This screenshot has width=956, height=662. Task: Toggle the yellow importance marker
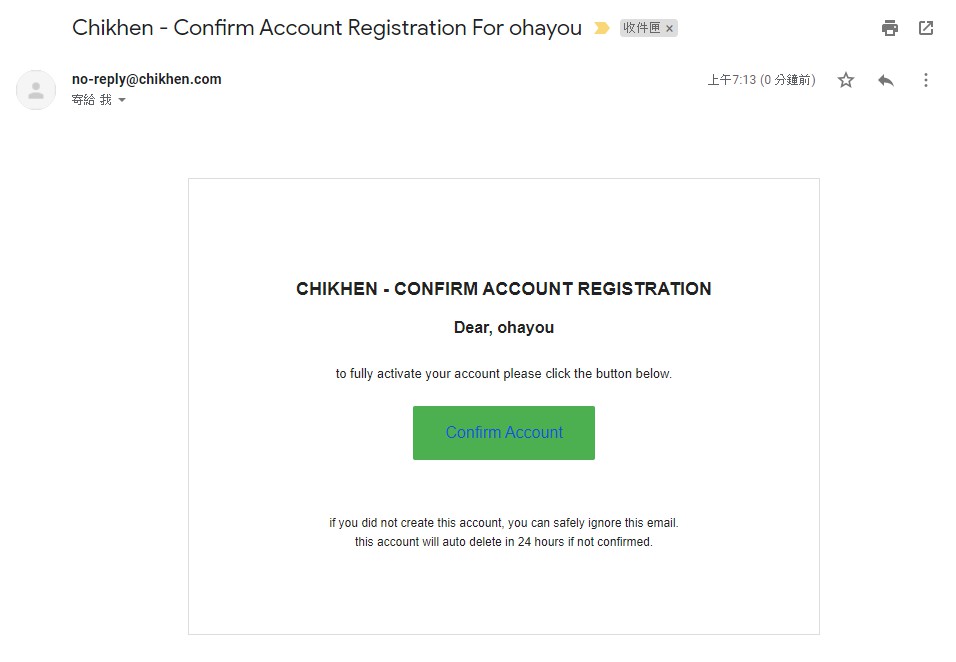tap(602, 28)
